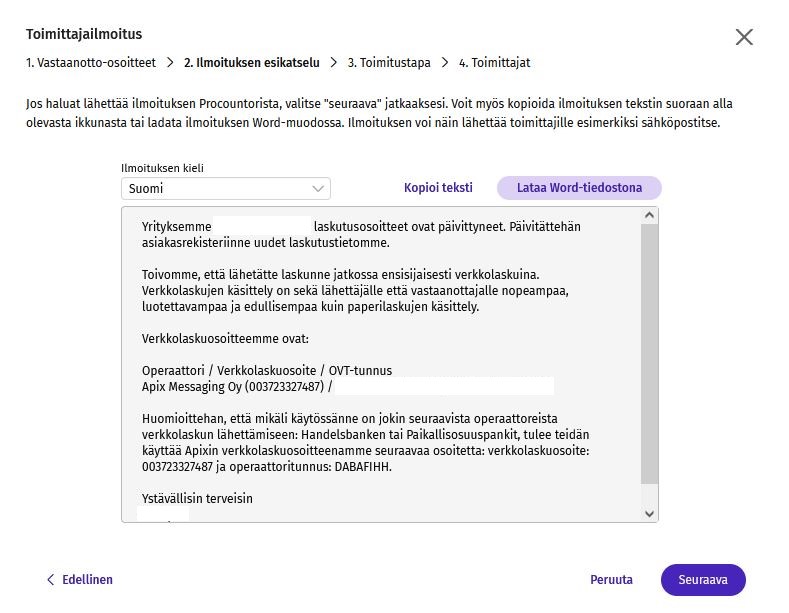Click the chevron before Toimittajat step
789x613 pixels.
(x=445, y=63)
